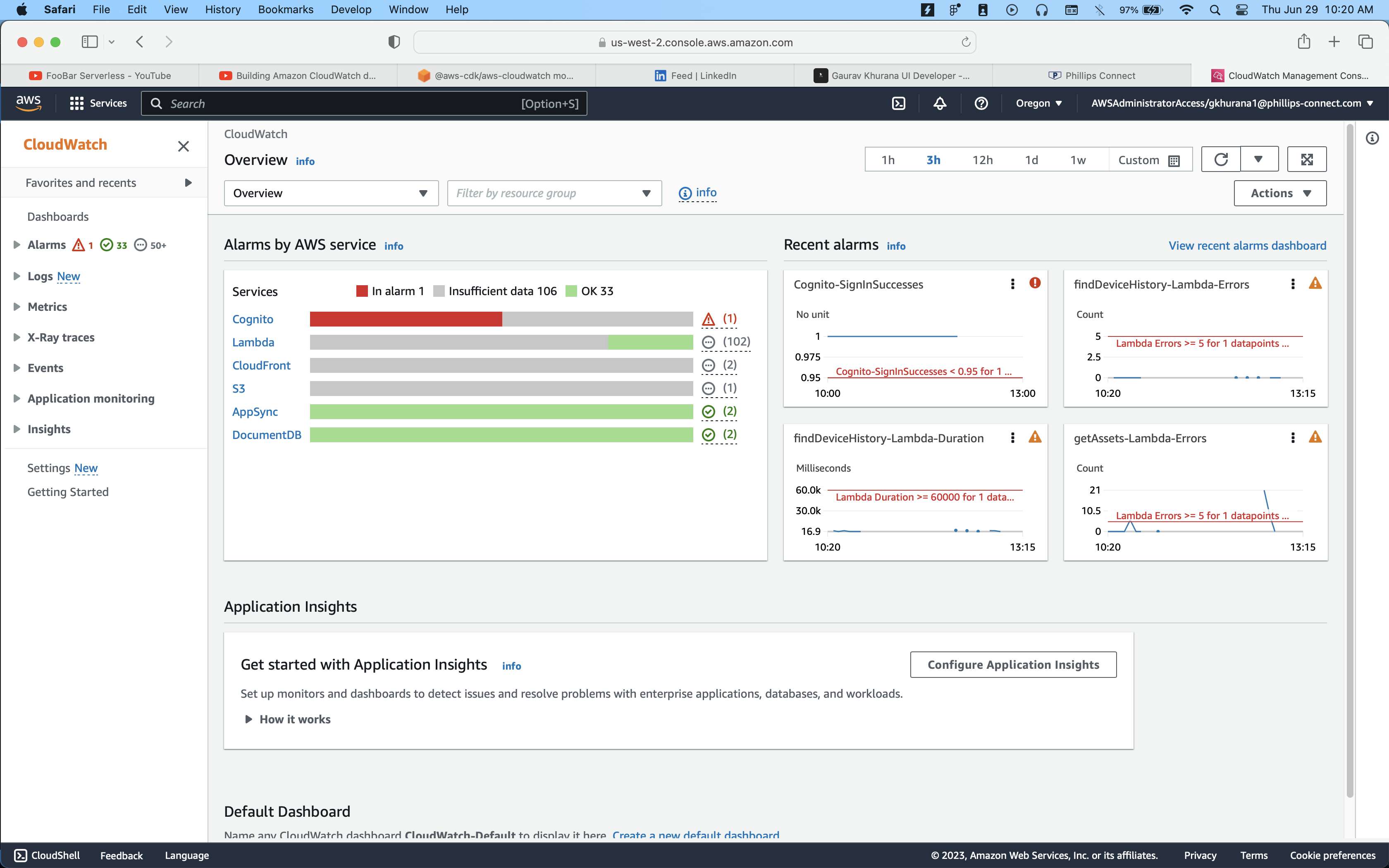Screen dimensions: 1389x868
Task: Open AWS notifications bell
Action: tap(940, 103)
